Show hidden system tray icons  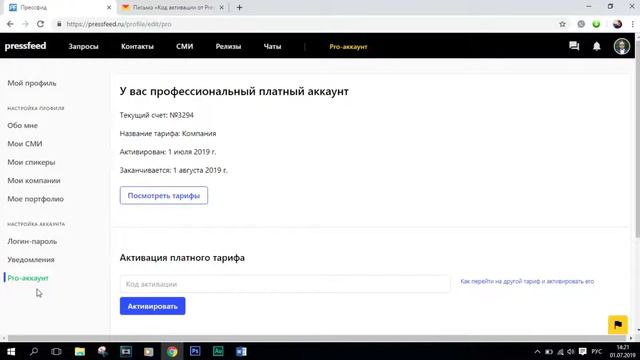(x=537, y=351)
